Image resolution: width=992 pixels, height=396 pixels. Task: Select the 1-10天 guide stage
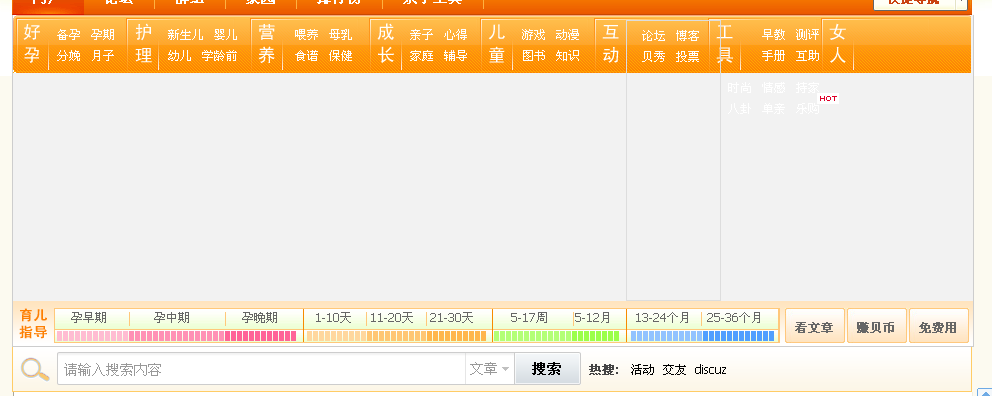332,318
